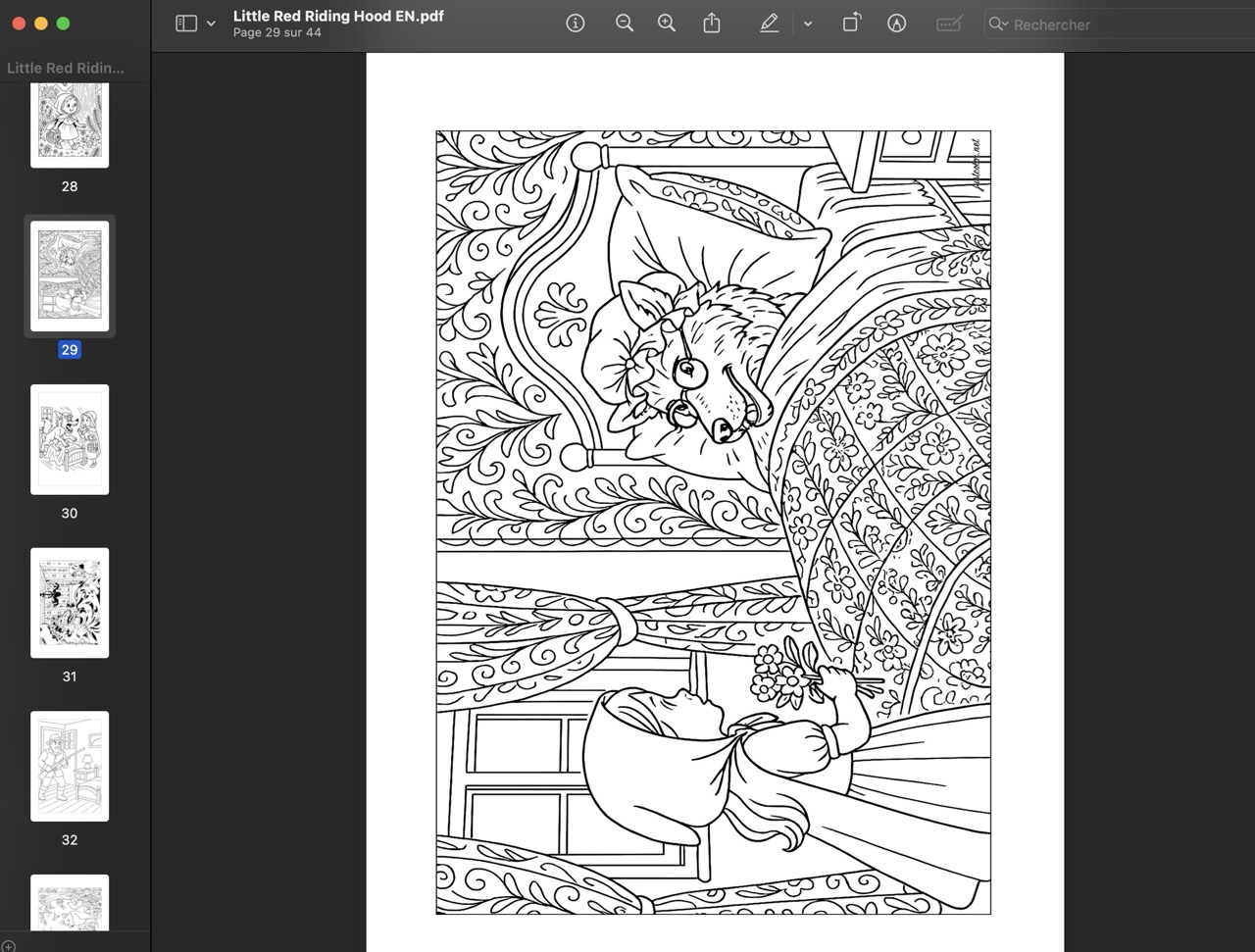This screenshot has width=1255, height=952.
Task: Click the green full-screen window button
Action: click(63, 24)
